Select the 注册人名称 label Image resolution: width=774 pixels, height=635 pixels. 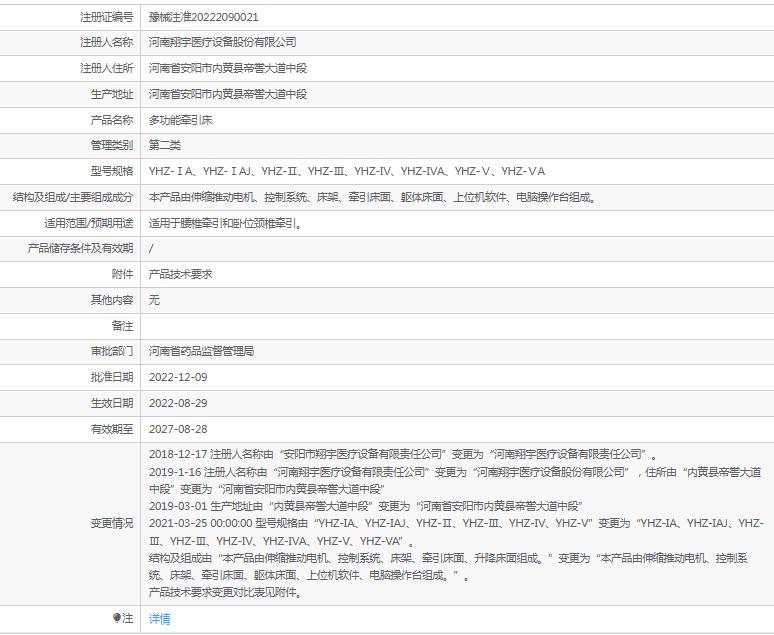click(x=107, y=42)
